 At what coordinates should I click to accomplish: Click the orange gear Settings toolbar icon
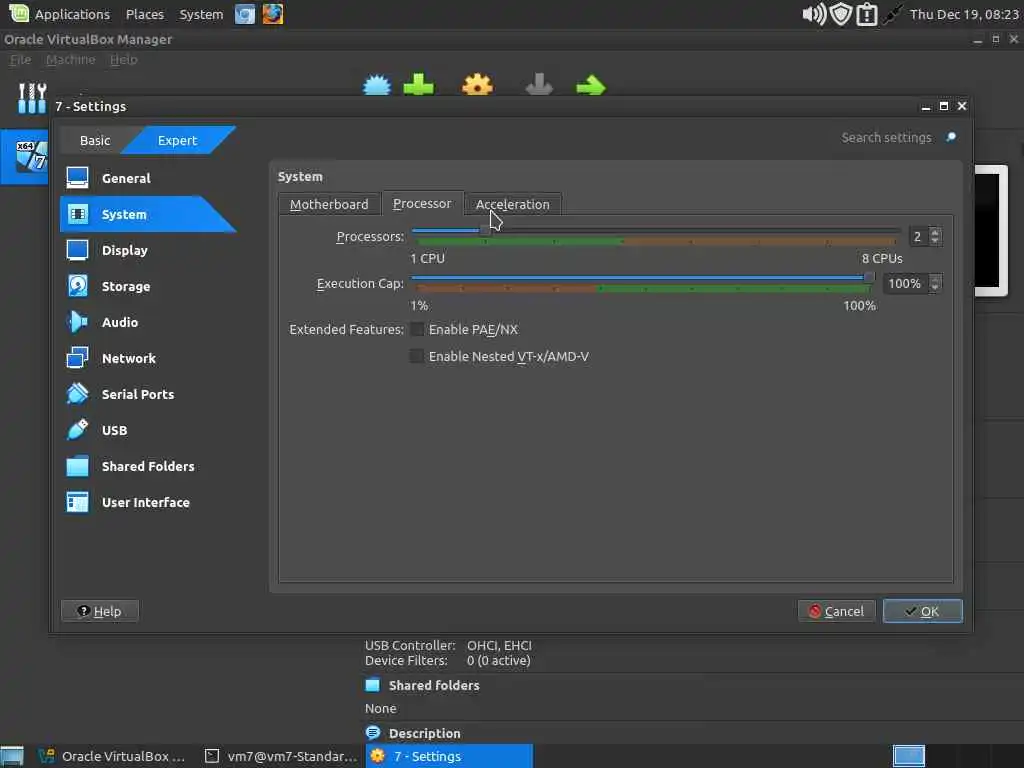tap(477, 85)
